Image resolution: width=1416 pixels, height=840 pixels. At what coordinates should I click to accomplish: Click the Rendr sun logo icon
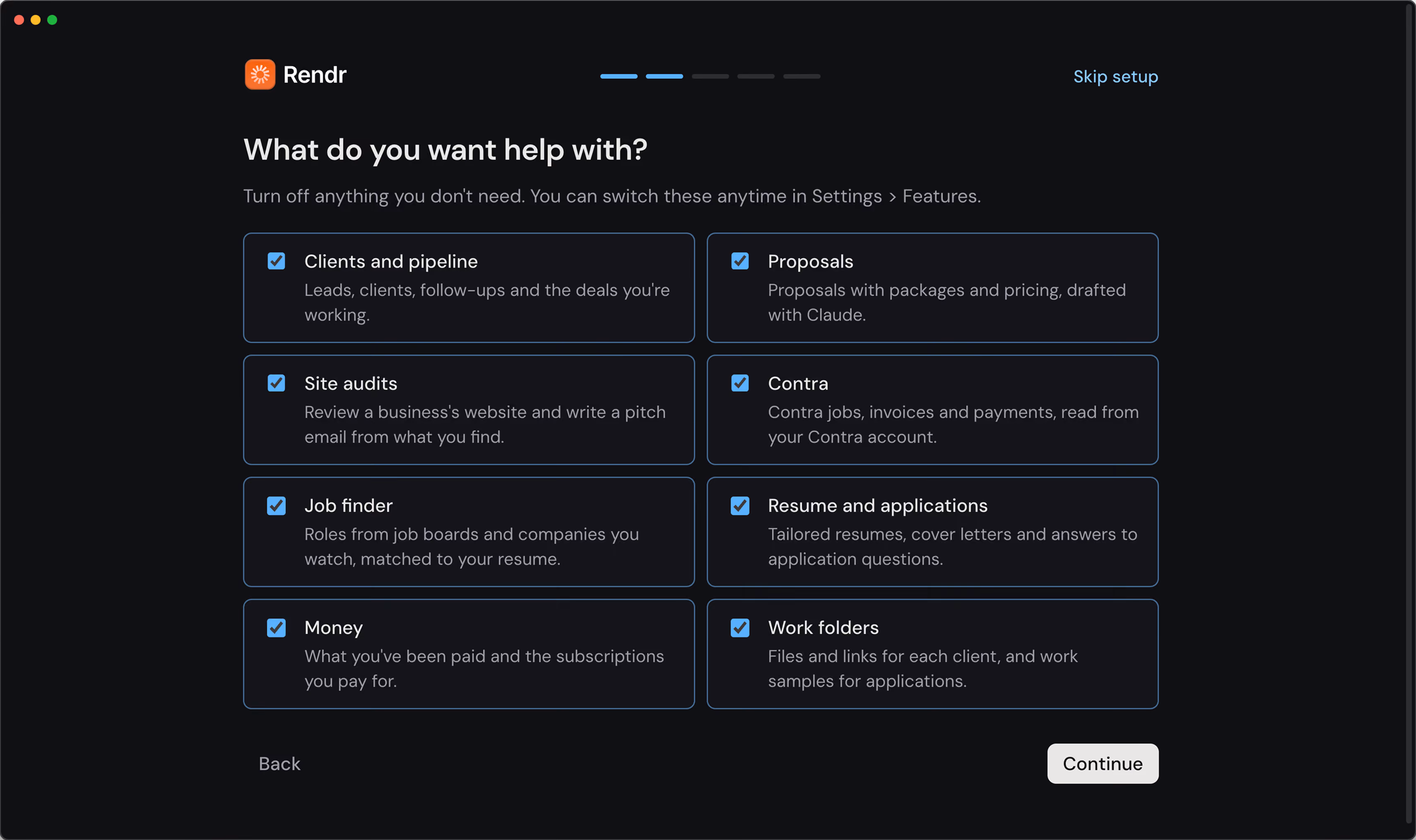tap(260, 75)
